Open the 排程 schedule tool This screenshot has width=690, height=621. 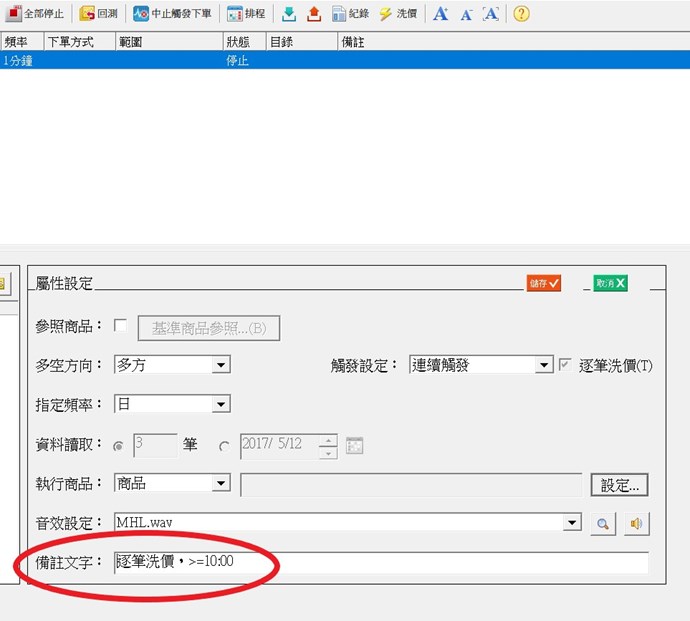pyautogui.click(x=246, y=14)
